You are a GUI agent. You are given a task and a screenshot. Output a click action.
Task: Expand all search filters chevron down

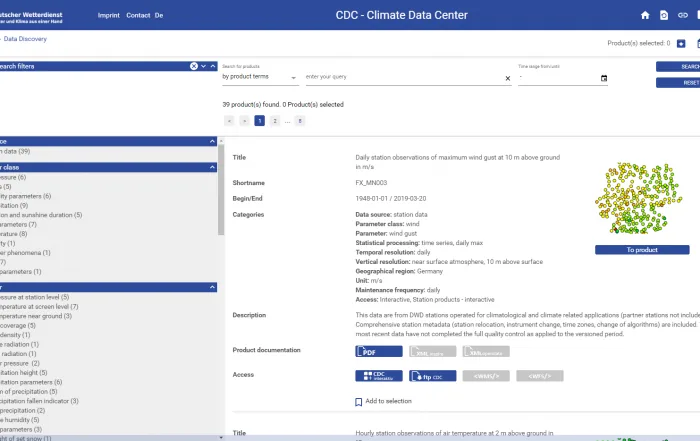coord(204,66)
